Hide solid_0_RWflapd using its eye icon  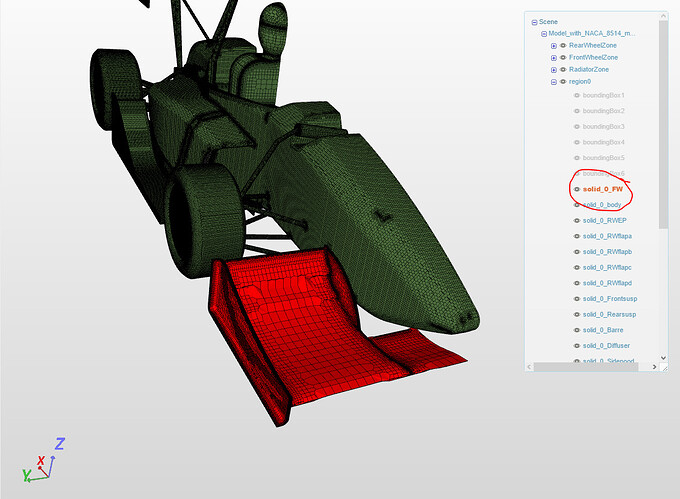577,283
